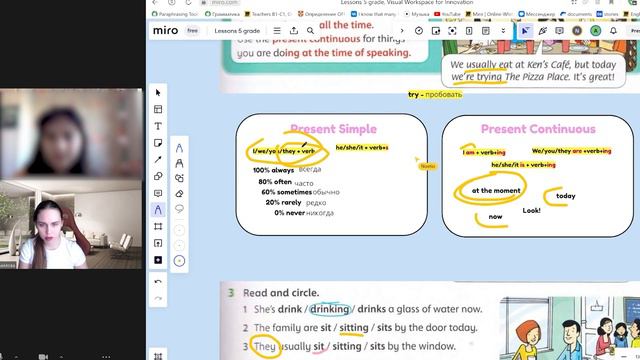Viewport: 640px width, 360px height.
Task: Click the blurred participant video tile
Action: click(x=71, y=133)
